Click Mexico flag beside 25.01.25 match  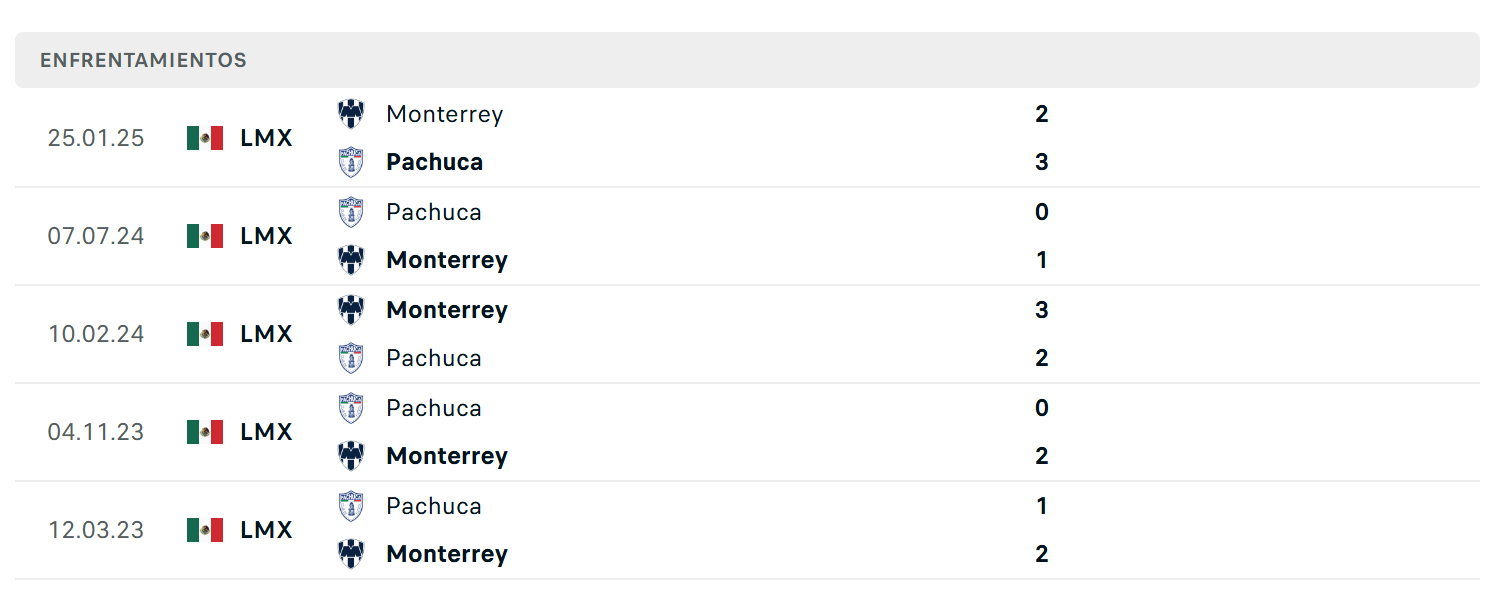[x=205, y=138]
